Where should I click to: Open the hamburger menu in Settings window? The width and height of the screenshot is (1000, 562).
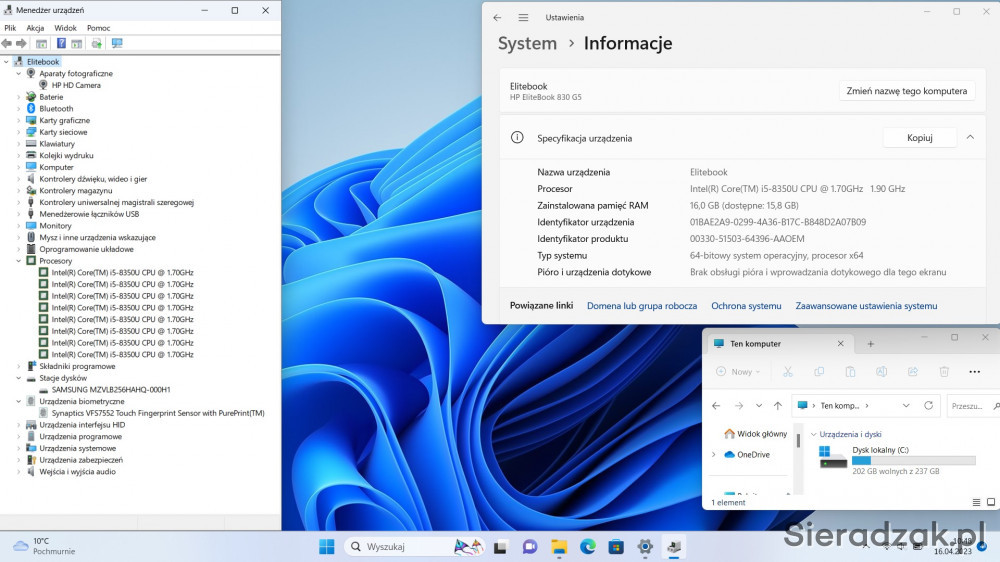523,18
